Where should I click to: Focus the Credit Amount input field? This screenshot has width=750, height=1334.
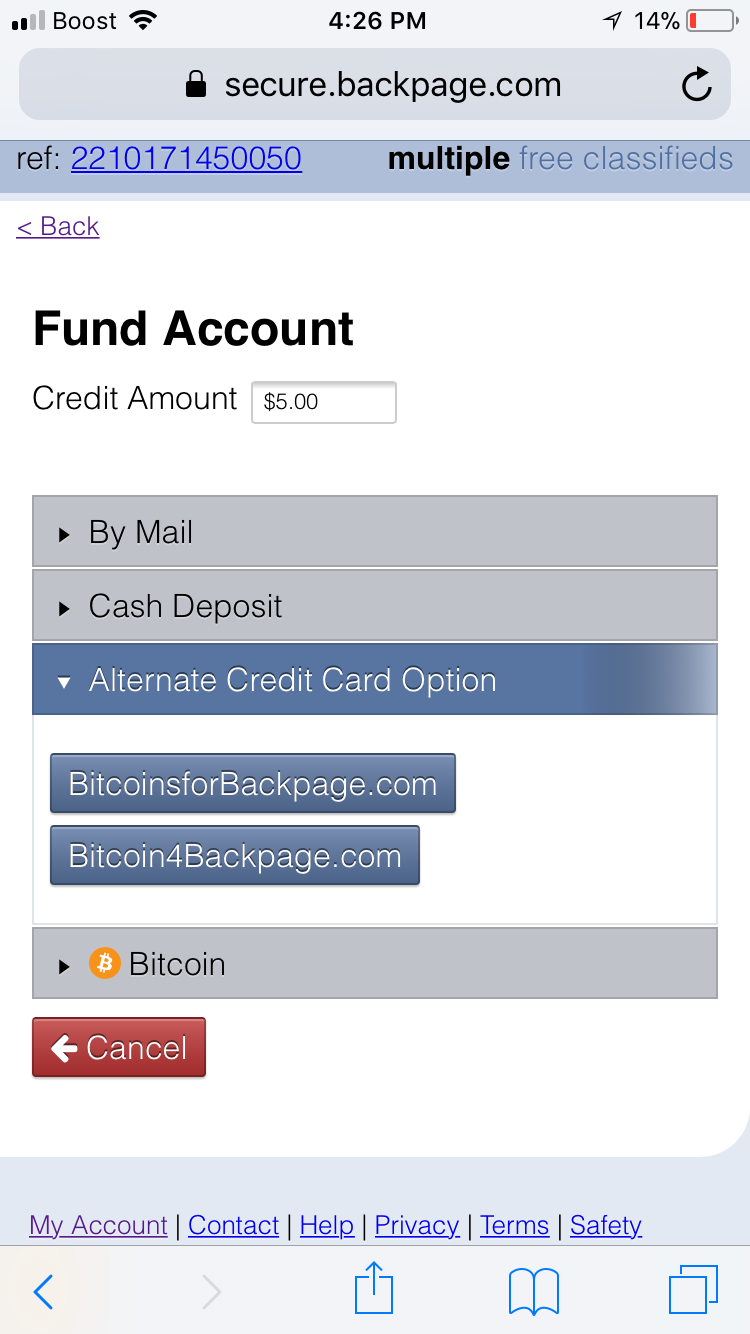pos(324,402)
